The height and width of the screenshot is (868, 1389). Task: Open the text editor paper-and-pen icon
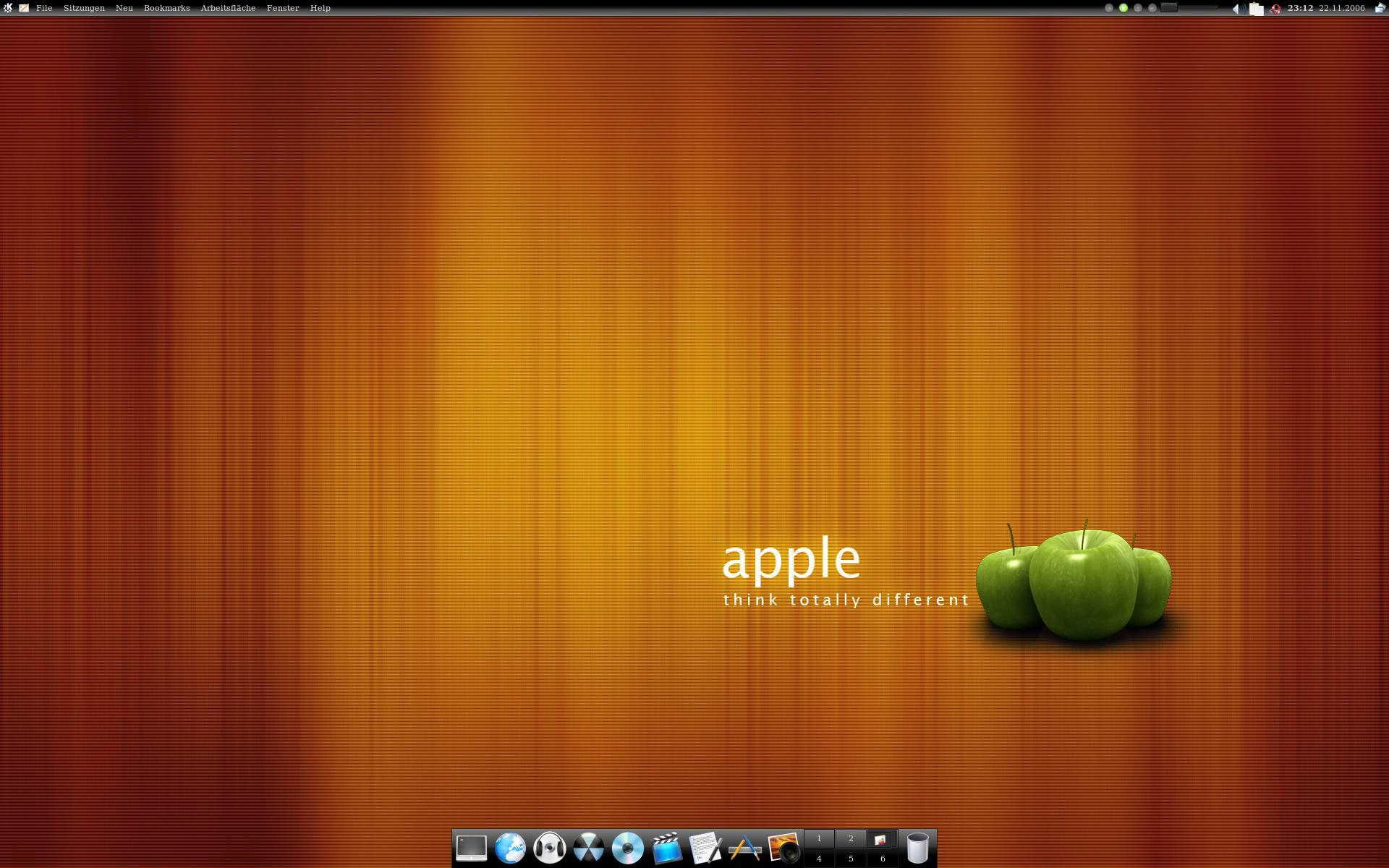click(x=705, y=848)
